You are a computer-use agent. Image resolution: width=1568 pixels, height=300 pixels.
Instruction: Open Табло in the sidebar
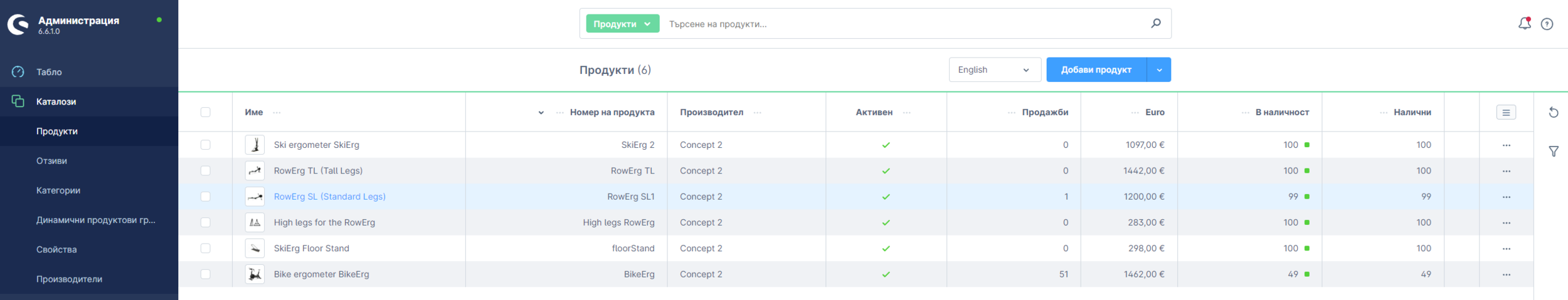(x=49, y=72)
